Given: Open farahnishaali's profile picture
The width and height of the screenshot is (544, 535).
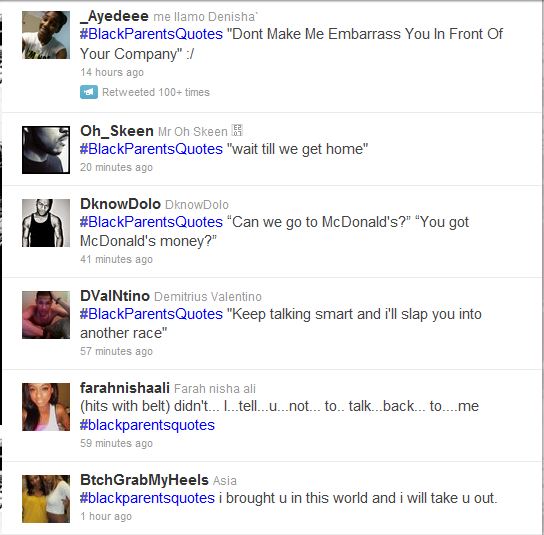Looking at the screenshot, I should point(46,407).
